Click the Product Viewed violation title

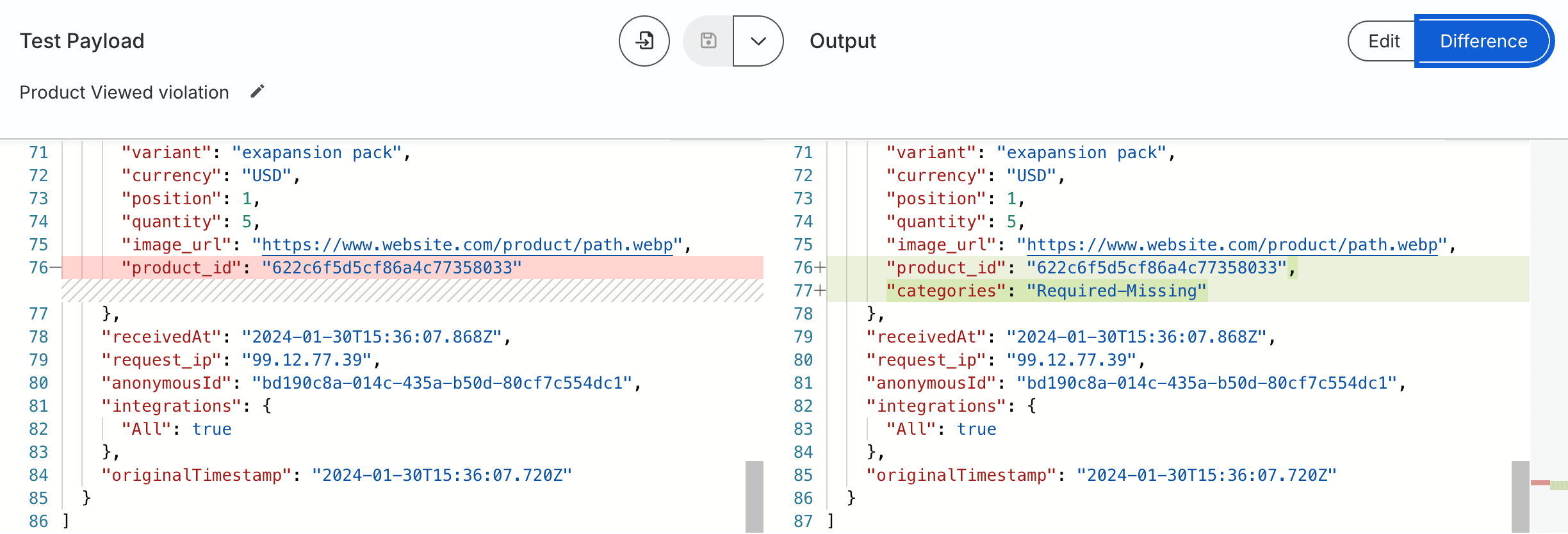coord(124,92)
